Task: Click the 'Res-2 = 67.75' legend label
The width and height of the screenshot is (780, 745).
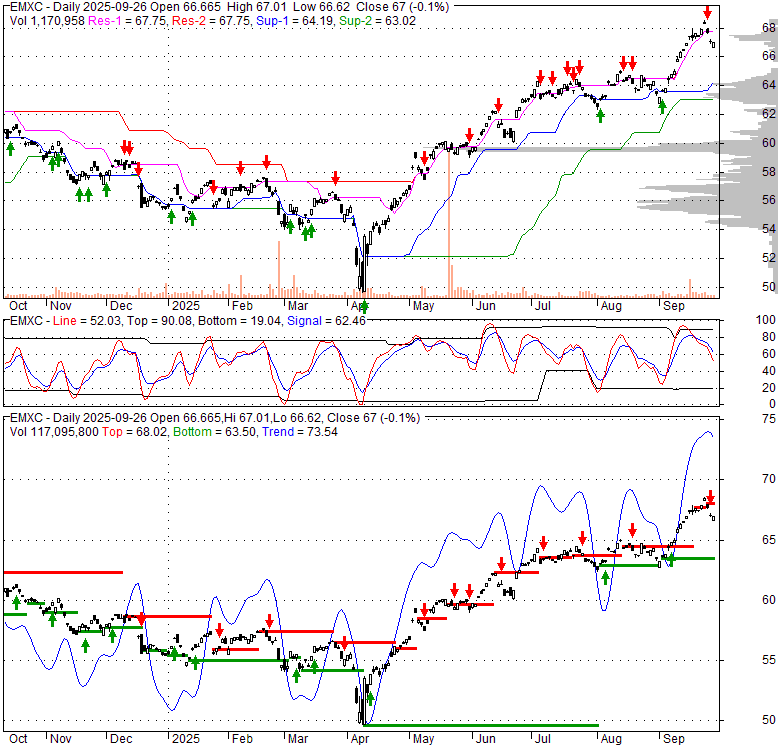Action: coord(211,21)
